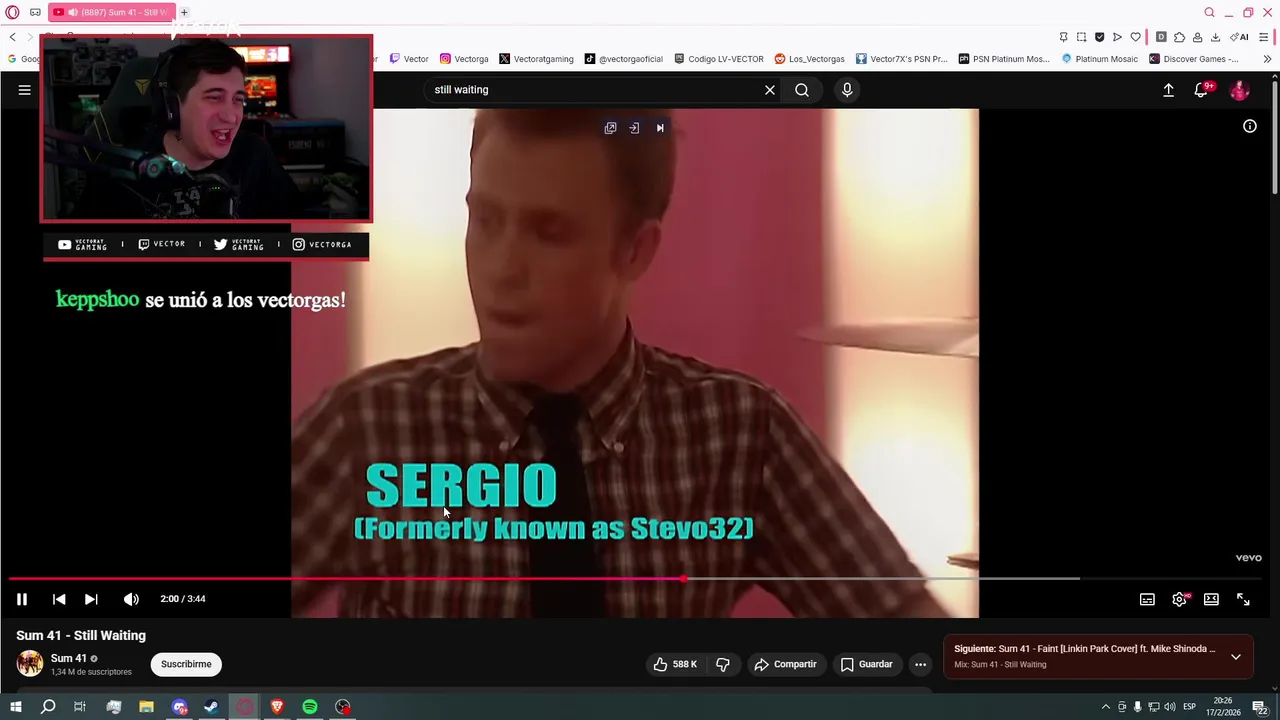Viewport: 1280px width, 720px height.
Task: Open the Vector Twitch bookmark
Action: tap(409, 59)
